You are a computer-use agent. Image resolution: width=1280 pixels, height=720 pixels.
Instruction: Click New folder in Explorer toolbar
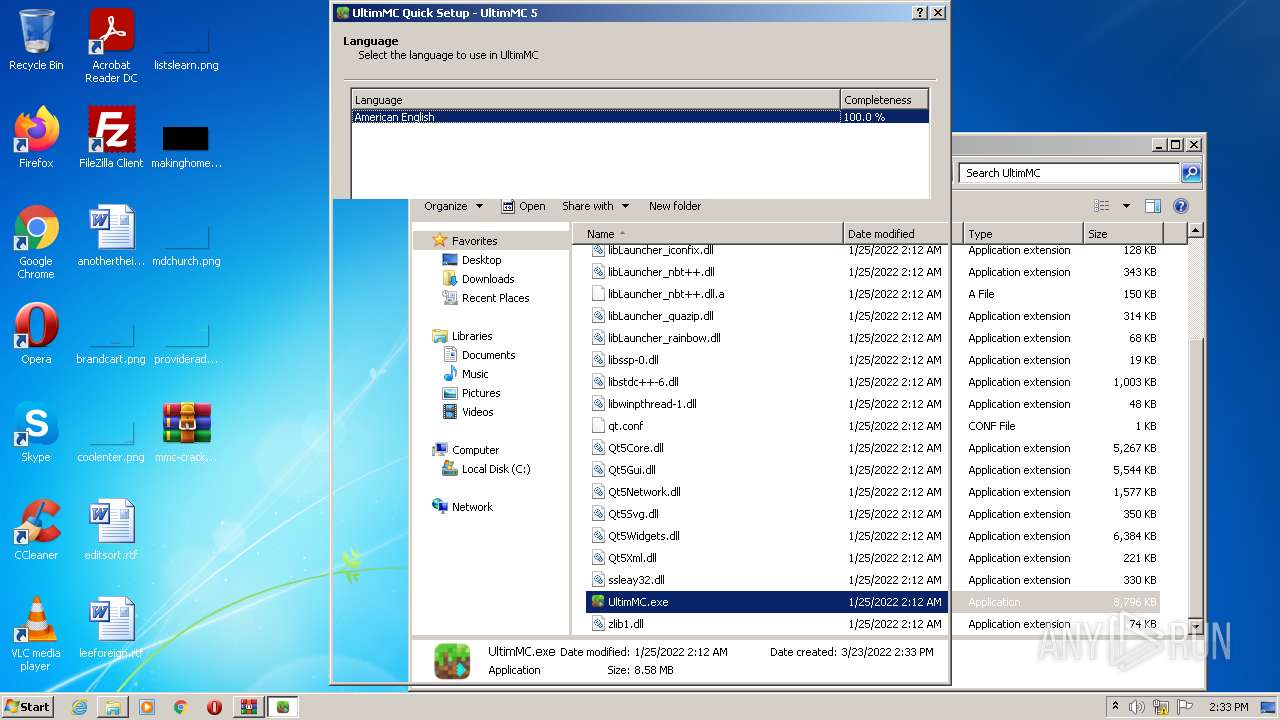[x=675, y=206]
